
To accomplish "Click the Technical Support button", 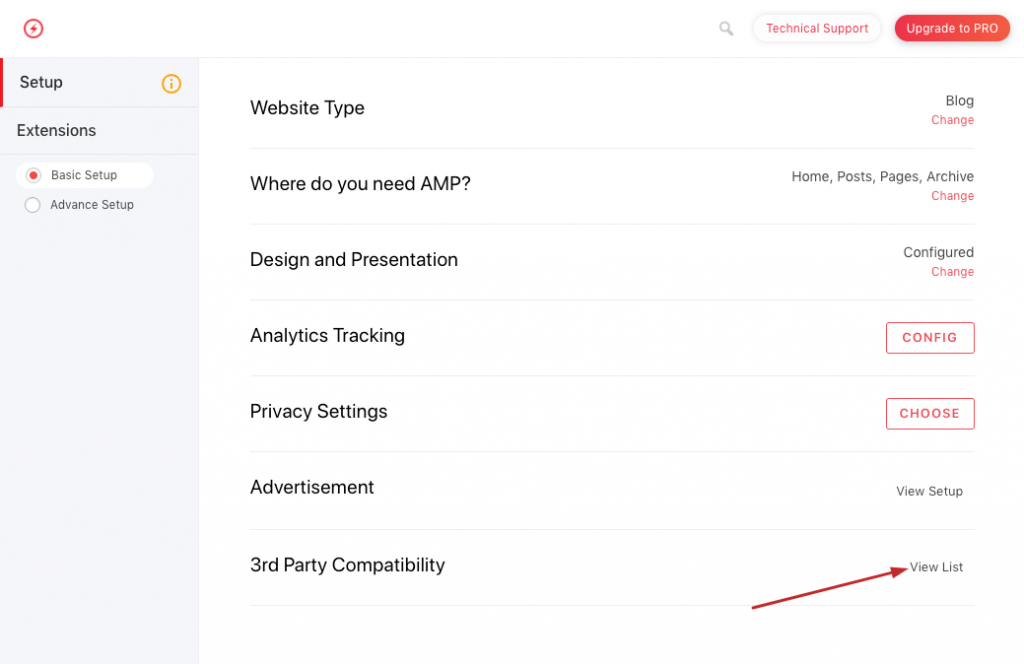I will (x=817, y=28).
